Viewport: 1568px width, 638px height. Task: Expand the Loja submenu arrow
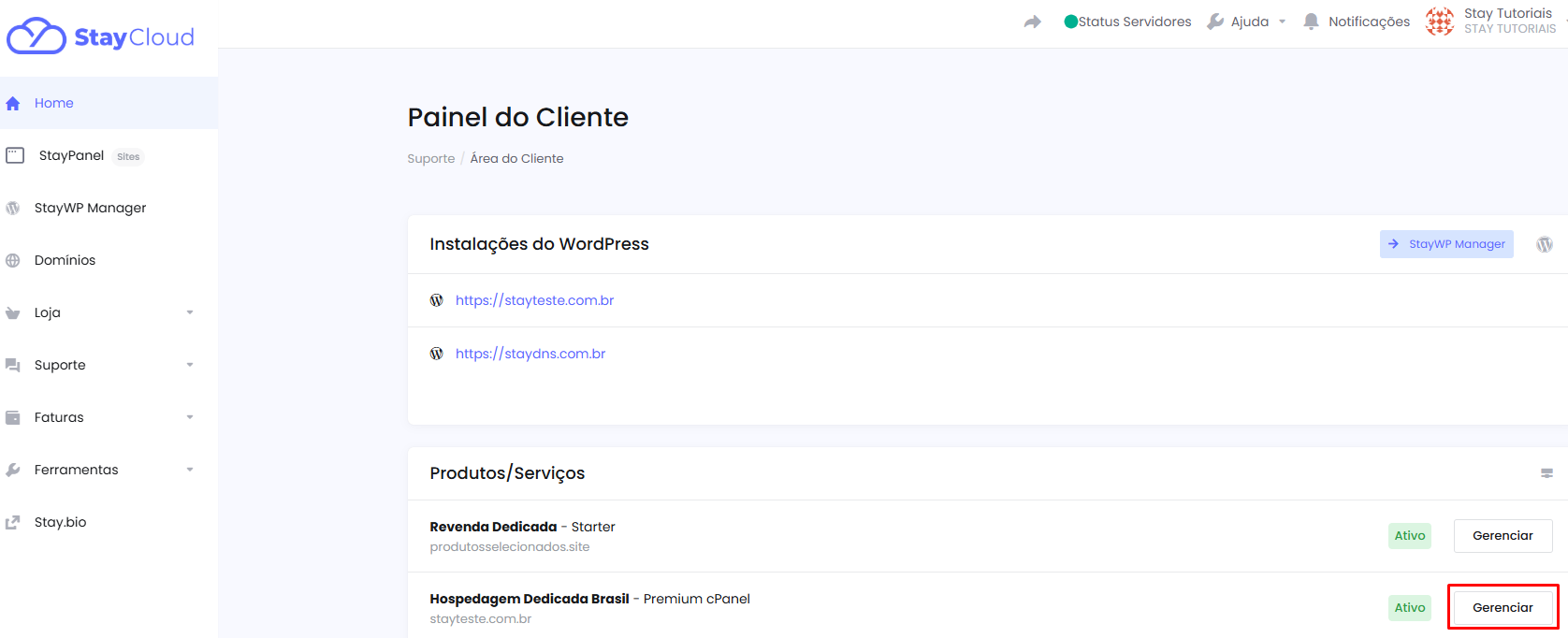190,312
